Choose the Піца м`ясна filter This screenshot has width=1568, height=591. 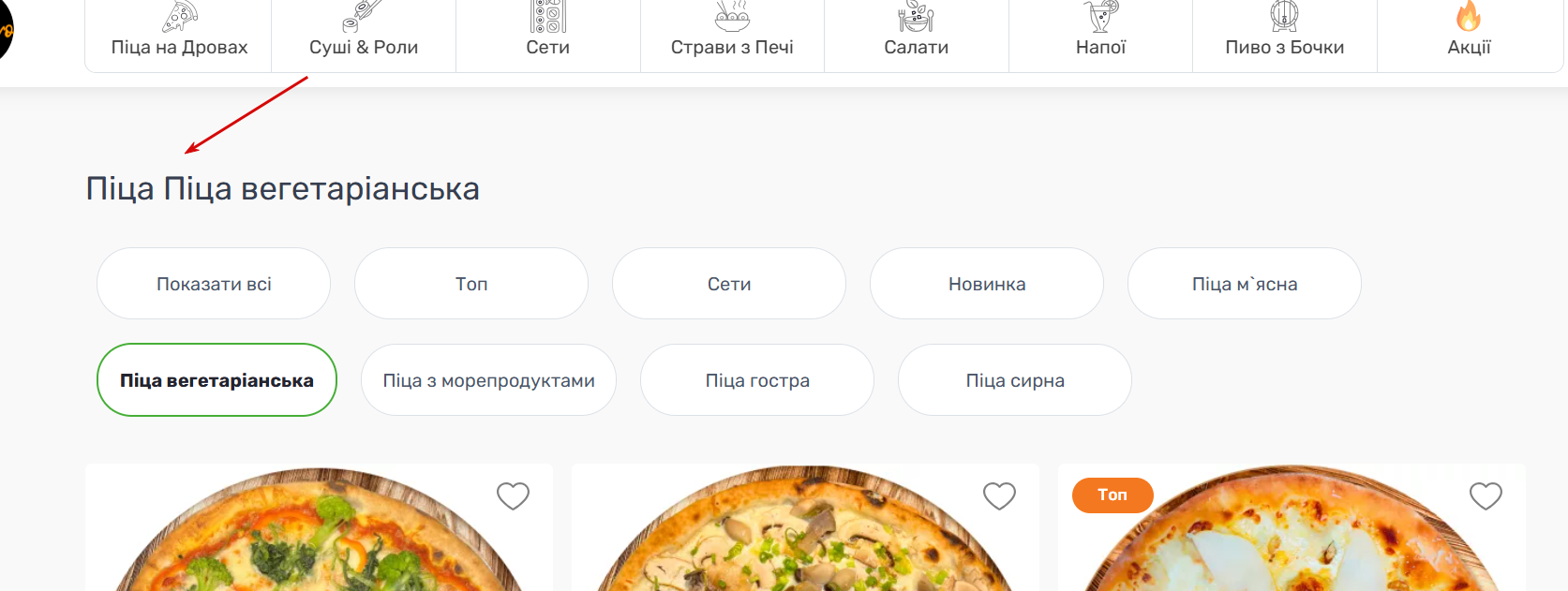[1245, 284]
